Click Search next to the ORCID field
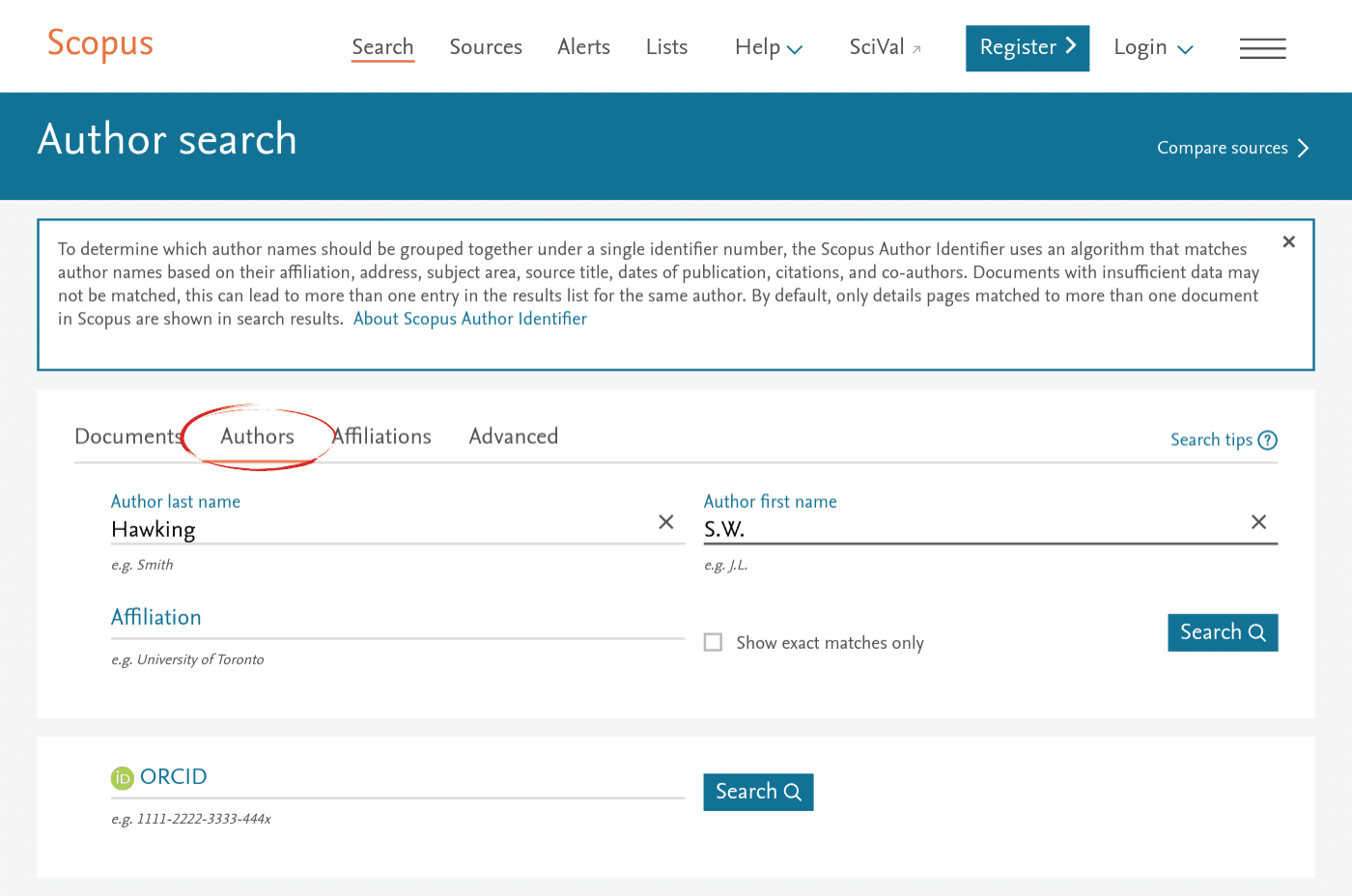Screen dimensions: 1352x896 [758, 791]
